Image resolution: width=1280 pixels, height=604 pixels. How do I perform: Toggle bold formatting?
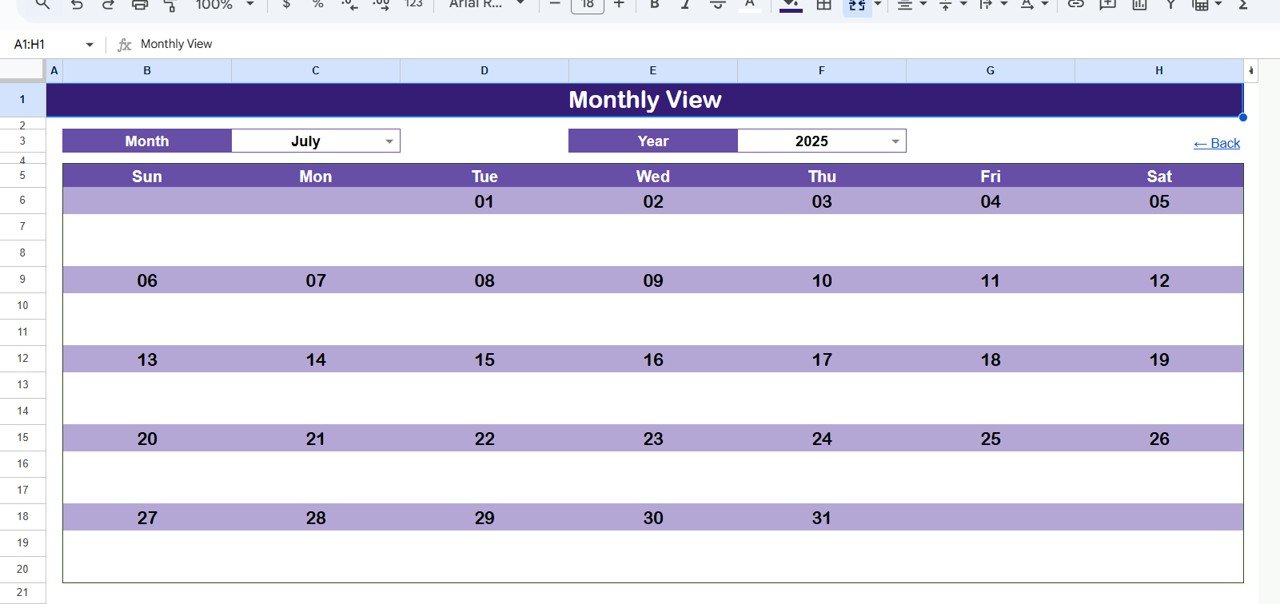(655, 5)
